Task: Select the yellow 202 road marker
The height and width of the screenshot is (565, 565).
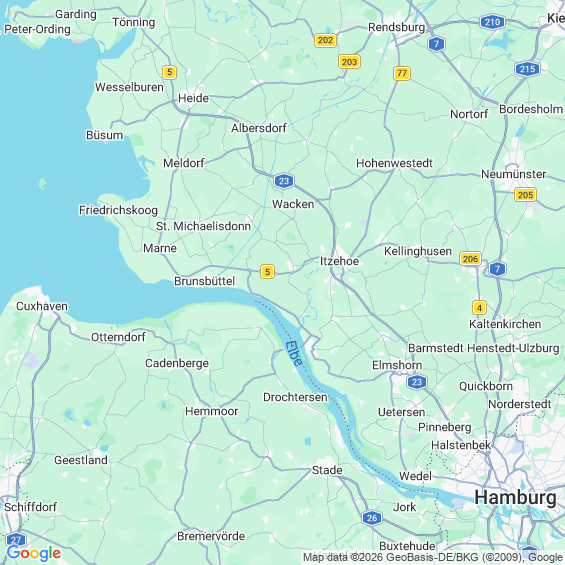Action: point(325,40)
